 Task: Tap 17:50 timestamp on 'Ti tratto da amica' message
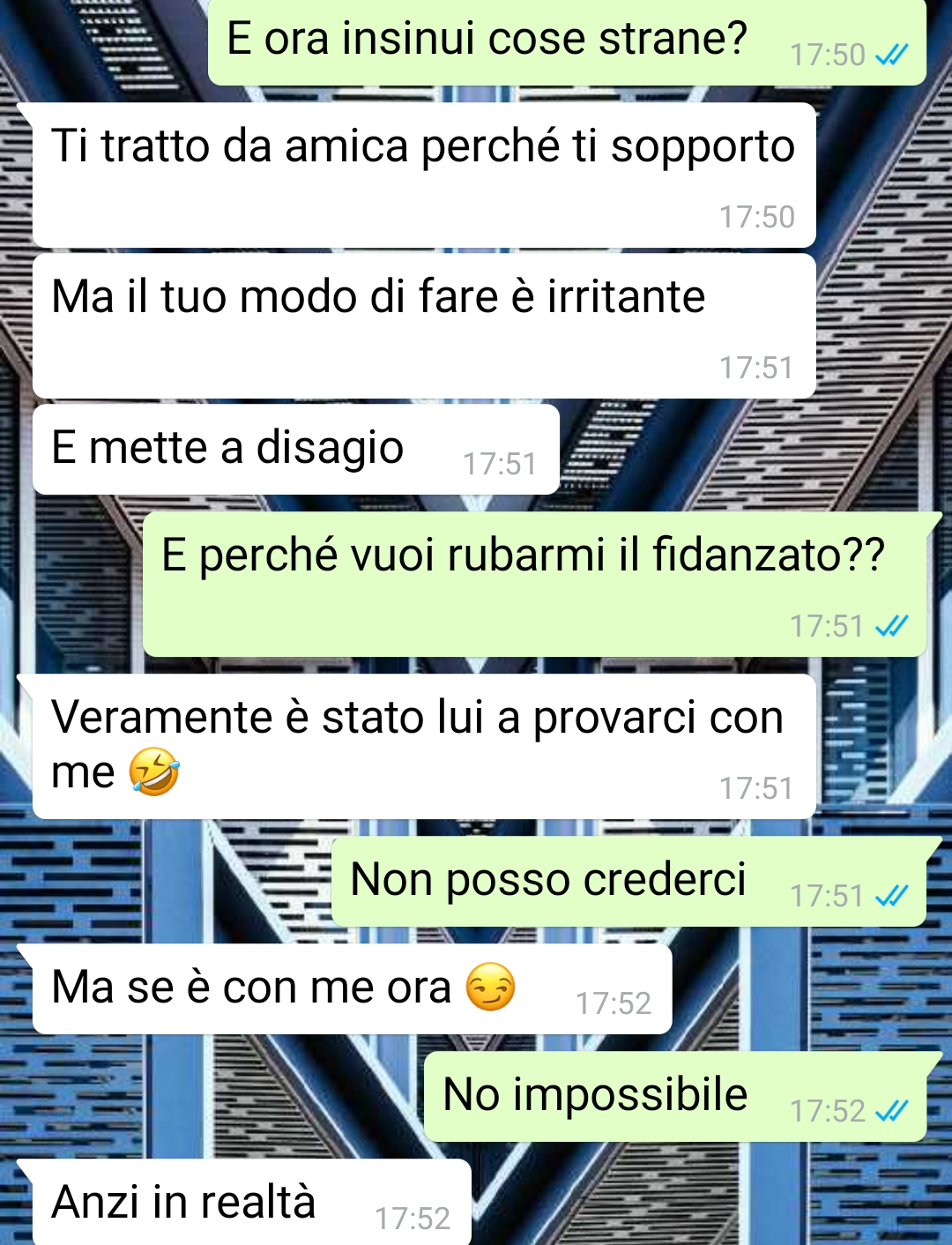pos(757,217)
